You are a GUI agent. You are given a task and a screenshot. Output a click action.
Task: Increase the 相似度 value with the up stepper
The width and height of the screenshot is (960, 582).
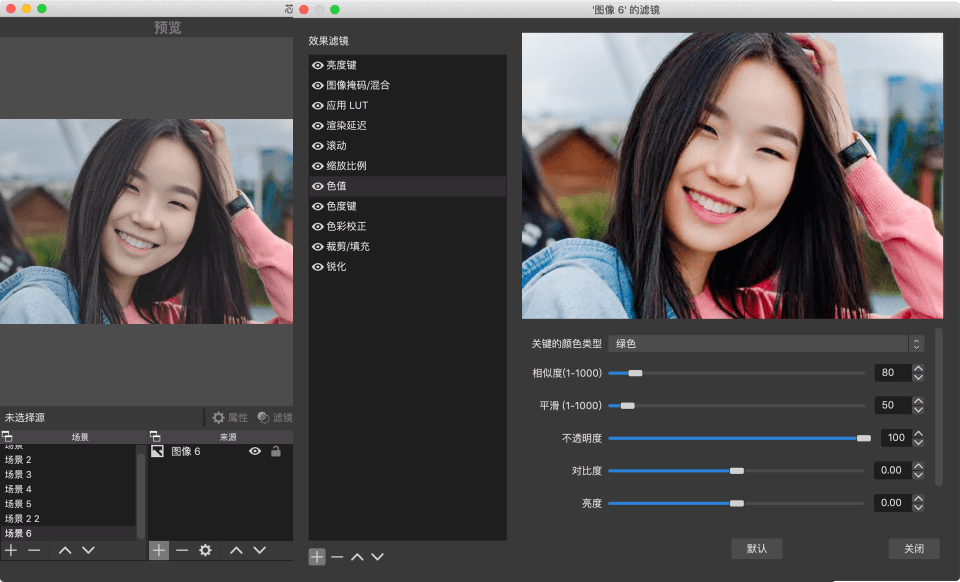click(x=918, y=369)
